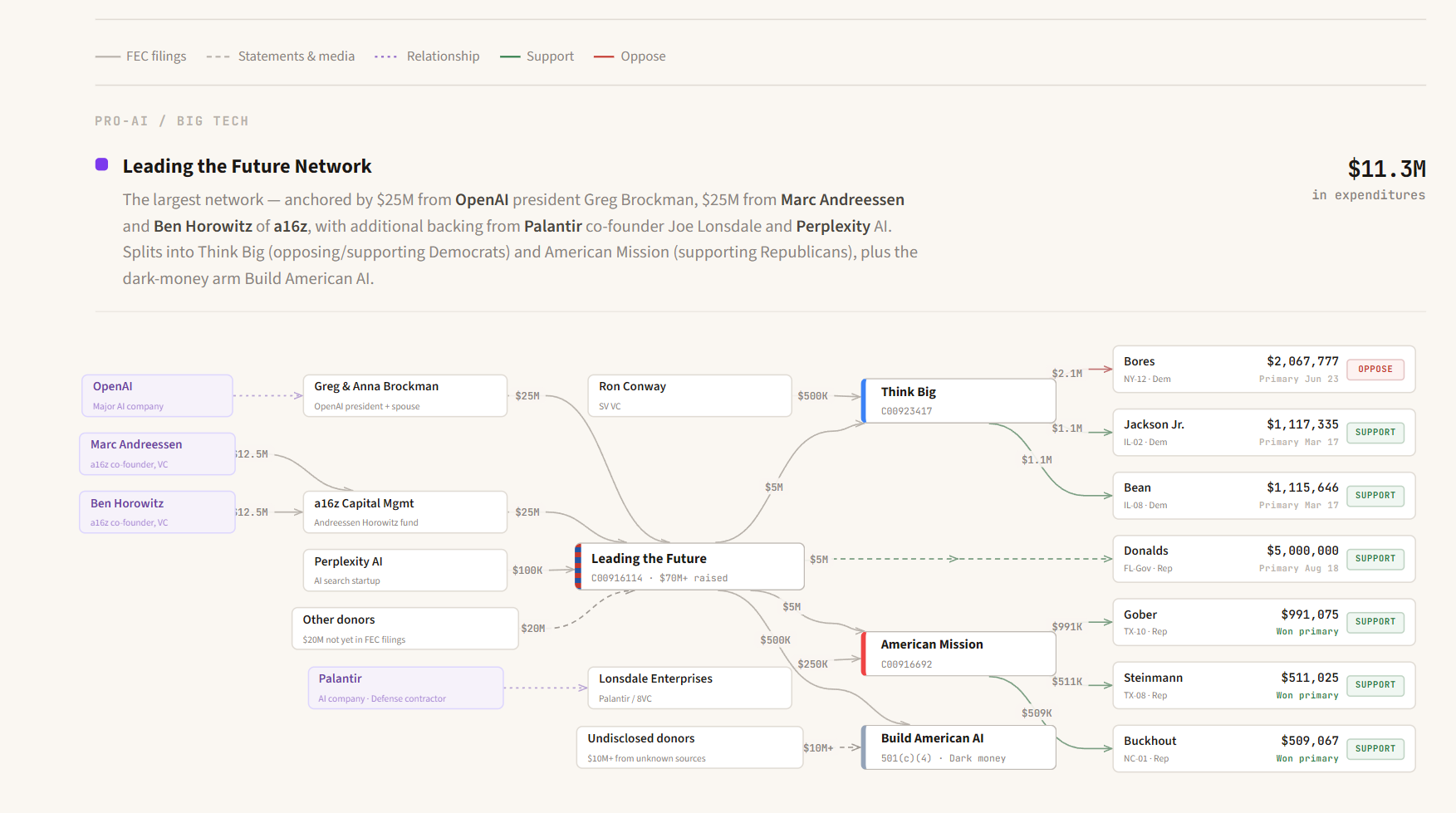Click the Donalds candidate name
The image size is (1456, 813).
coord(1145,551)
